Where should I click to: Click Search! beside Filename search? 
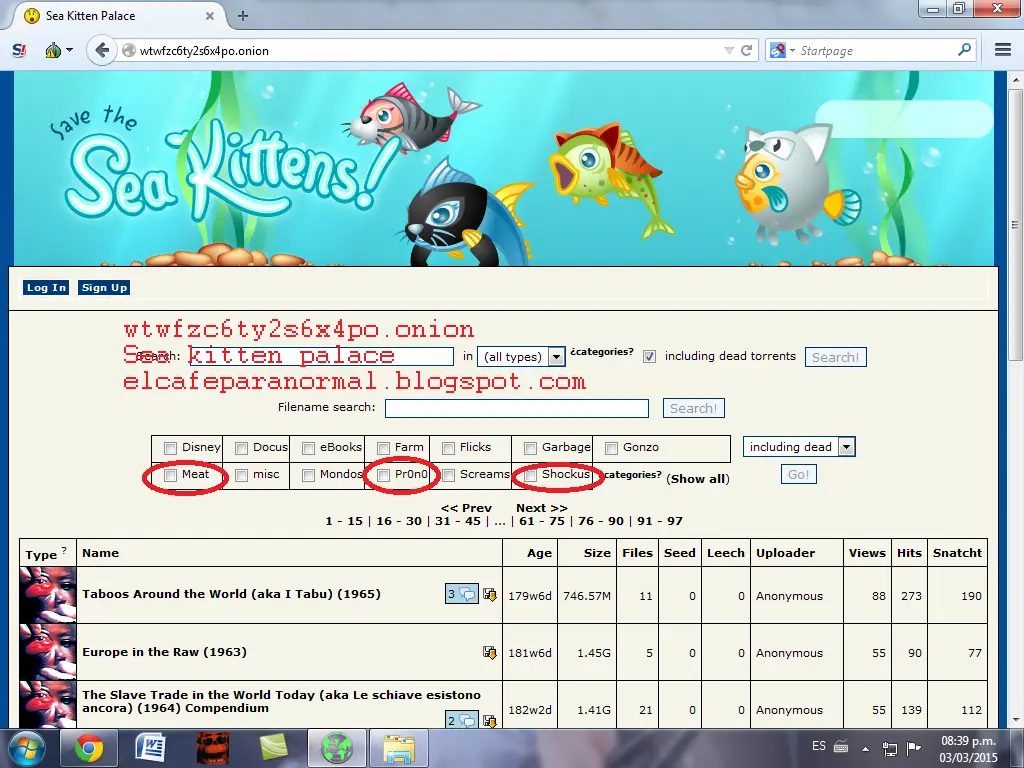pos(694,408)
